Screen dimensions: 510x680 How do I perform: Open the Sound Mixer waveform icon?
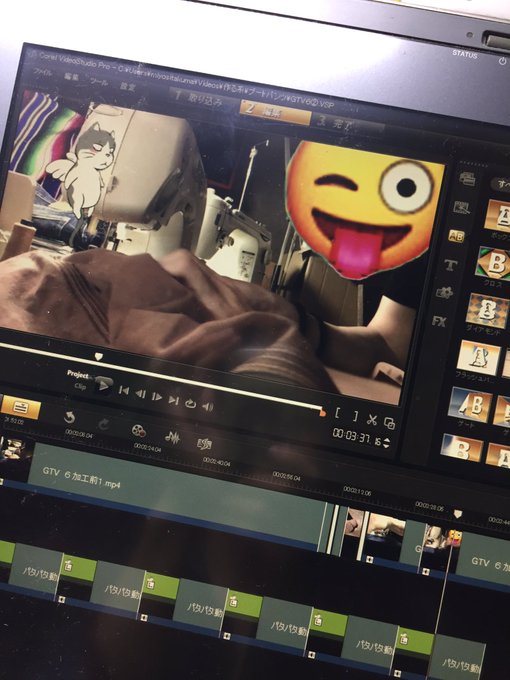[172, 437]
